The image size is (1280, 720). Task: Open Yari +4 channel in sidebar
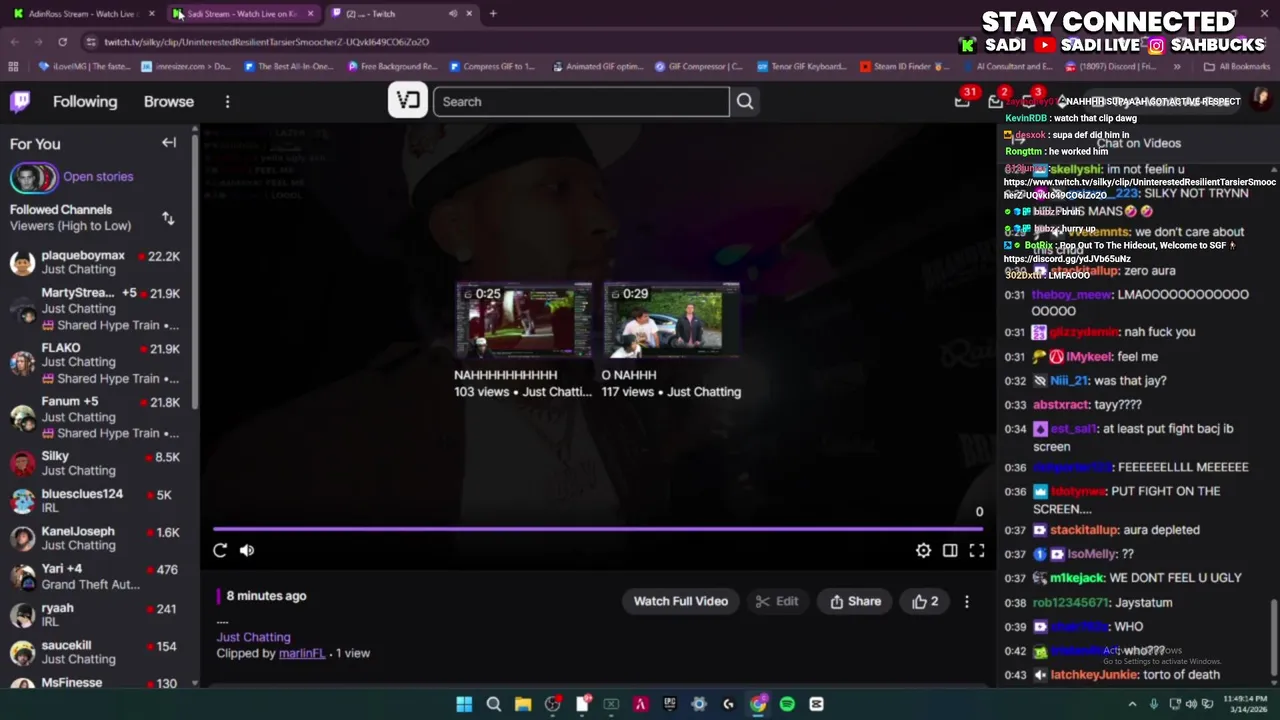tap(96, 577)
